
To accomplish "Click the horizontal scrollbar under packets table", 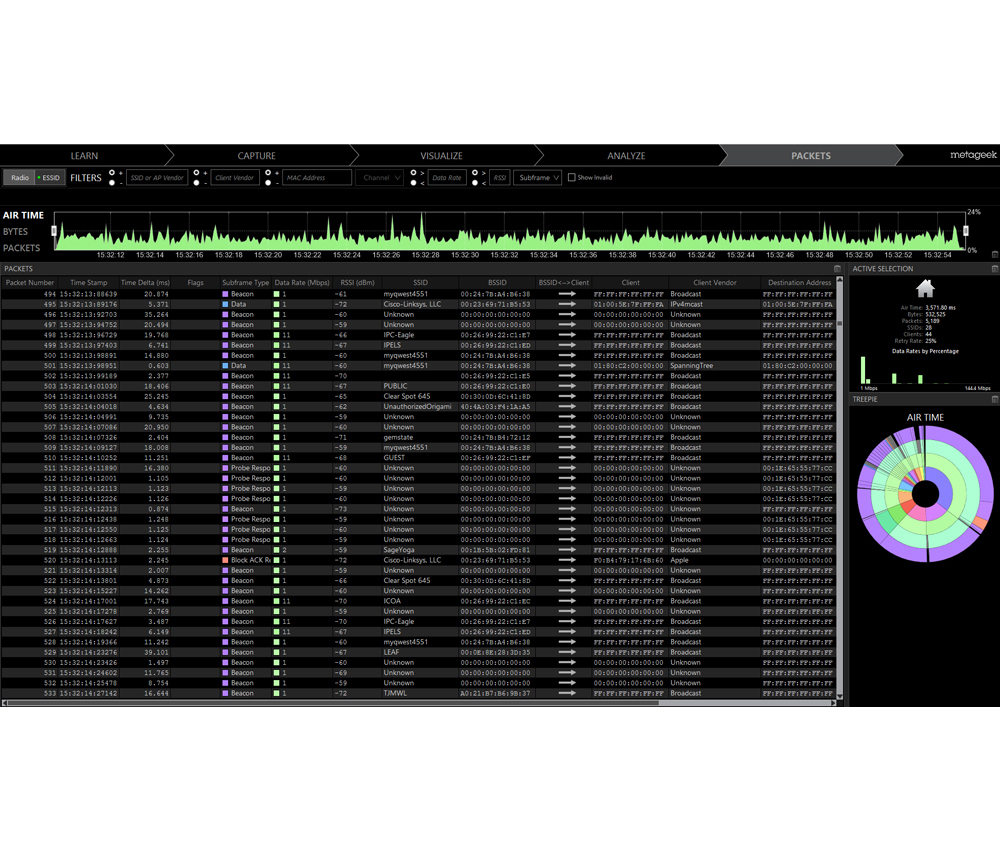I will (419, 703).
